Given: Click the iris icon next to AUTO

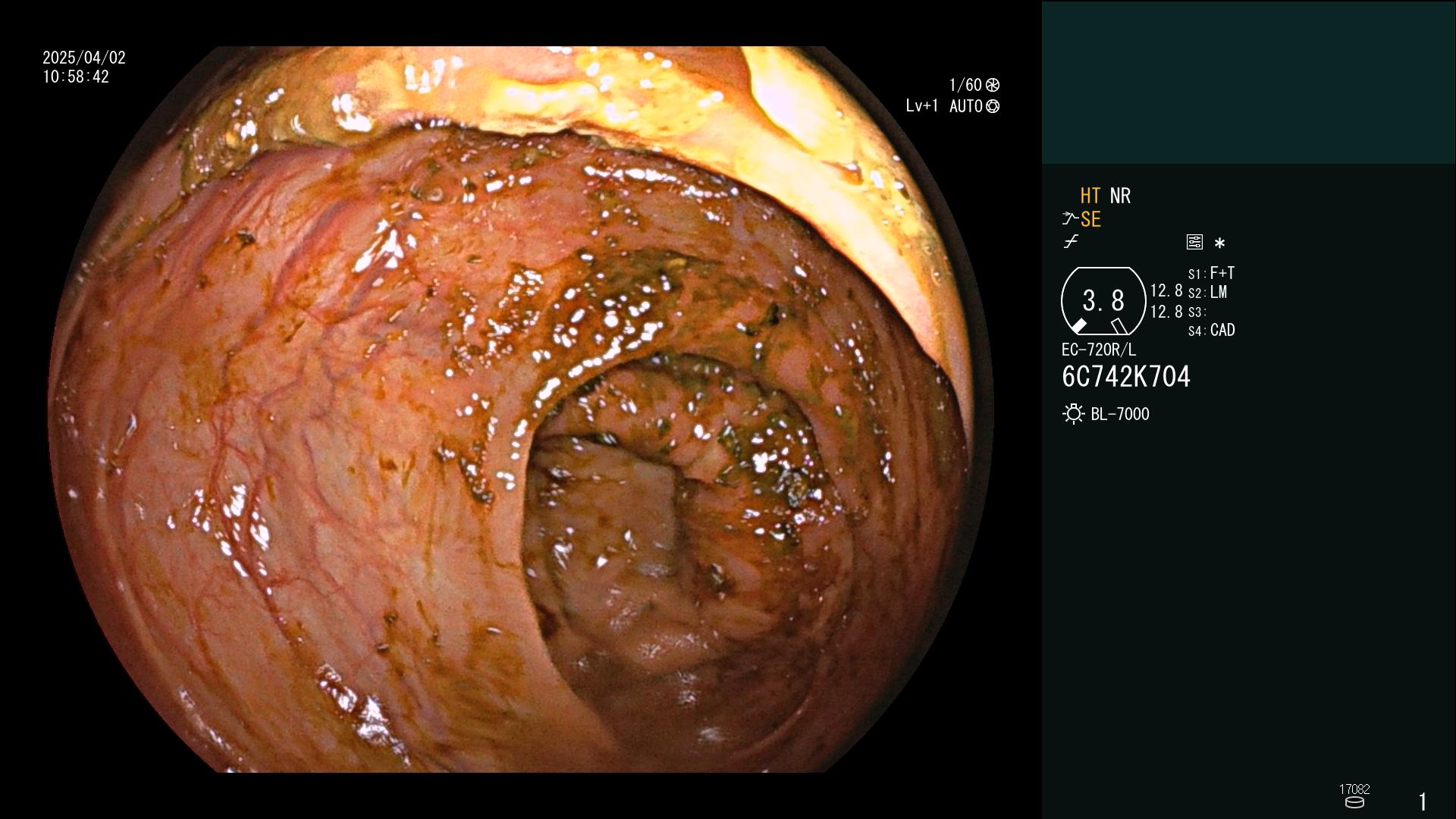Looking at the screenshot, I should pos(993,106).
